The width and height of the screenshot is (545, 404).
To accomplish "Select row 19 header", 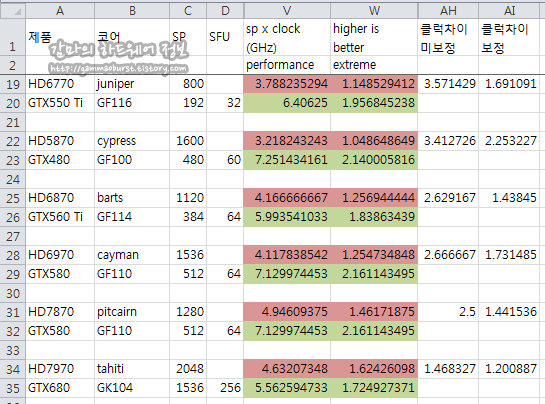I will point(13,84).
